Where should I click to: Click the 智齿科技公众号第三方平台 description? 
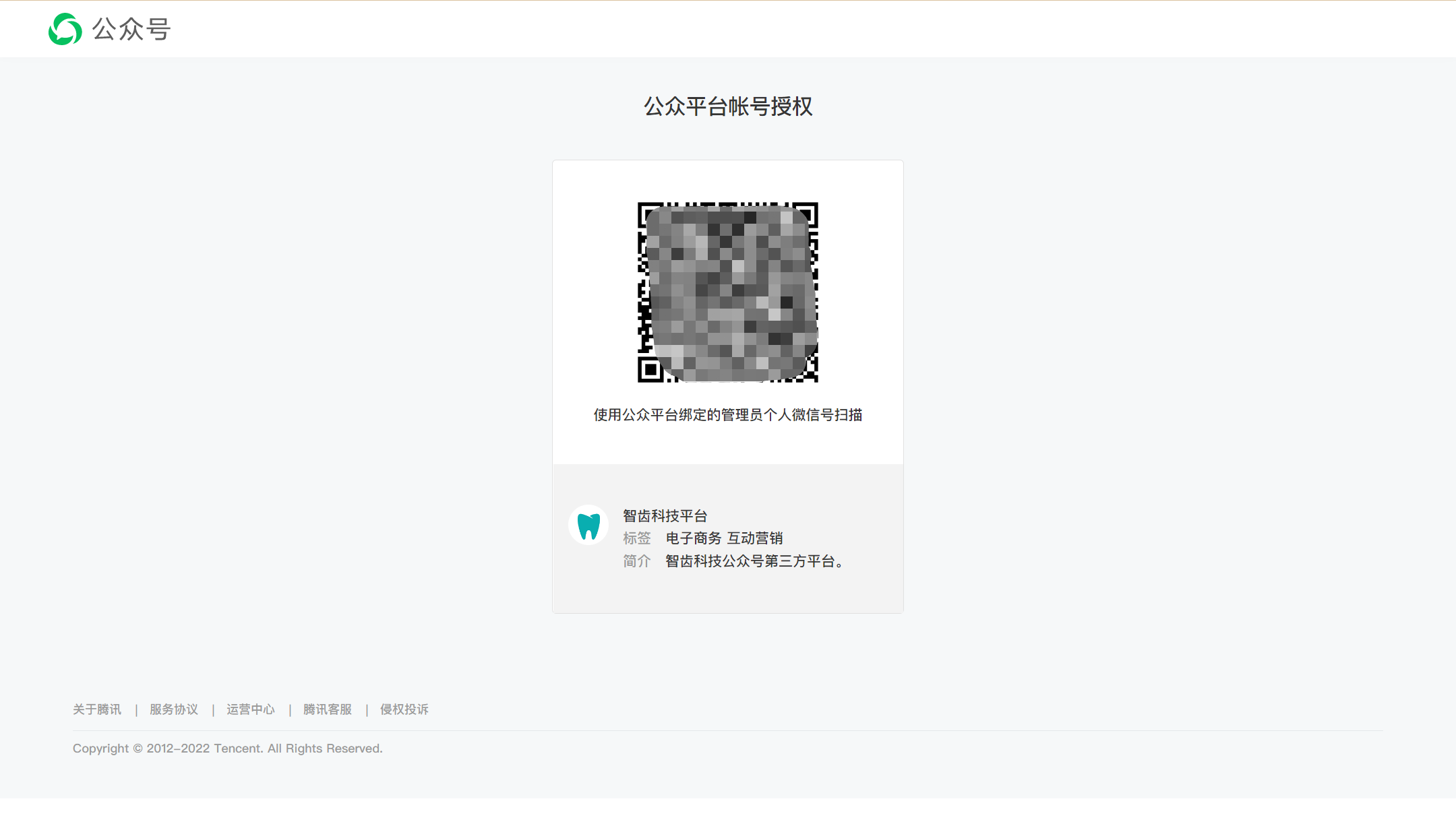point(755,561)
